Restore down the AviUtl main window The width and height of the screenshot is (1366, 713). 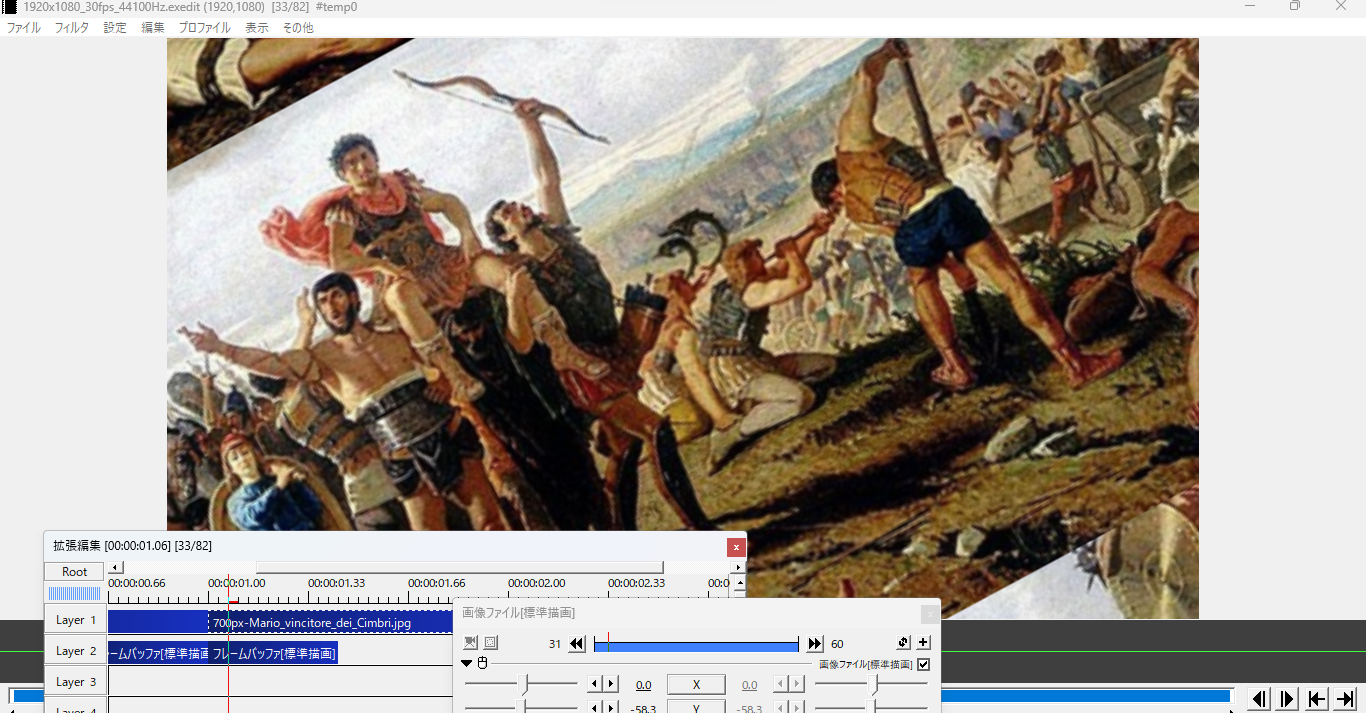[1295, 6]
